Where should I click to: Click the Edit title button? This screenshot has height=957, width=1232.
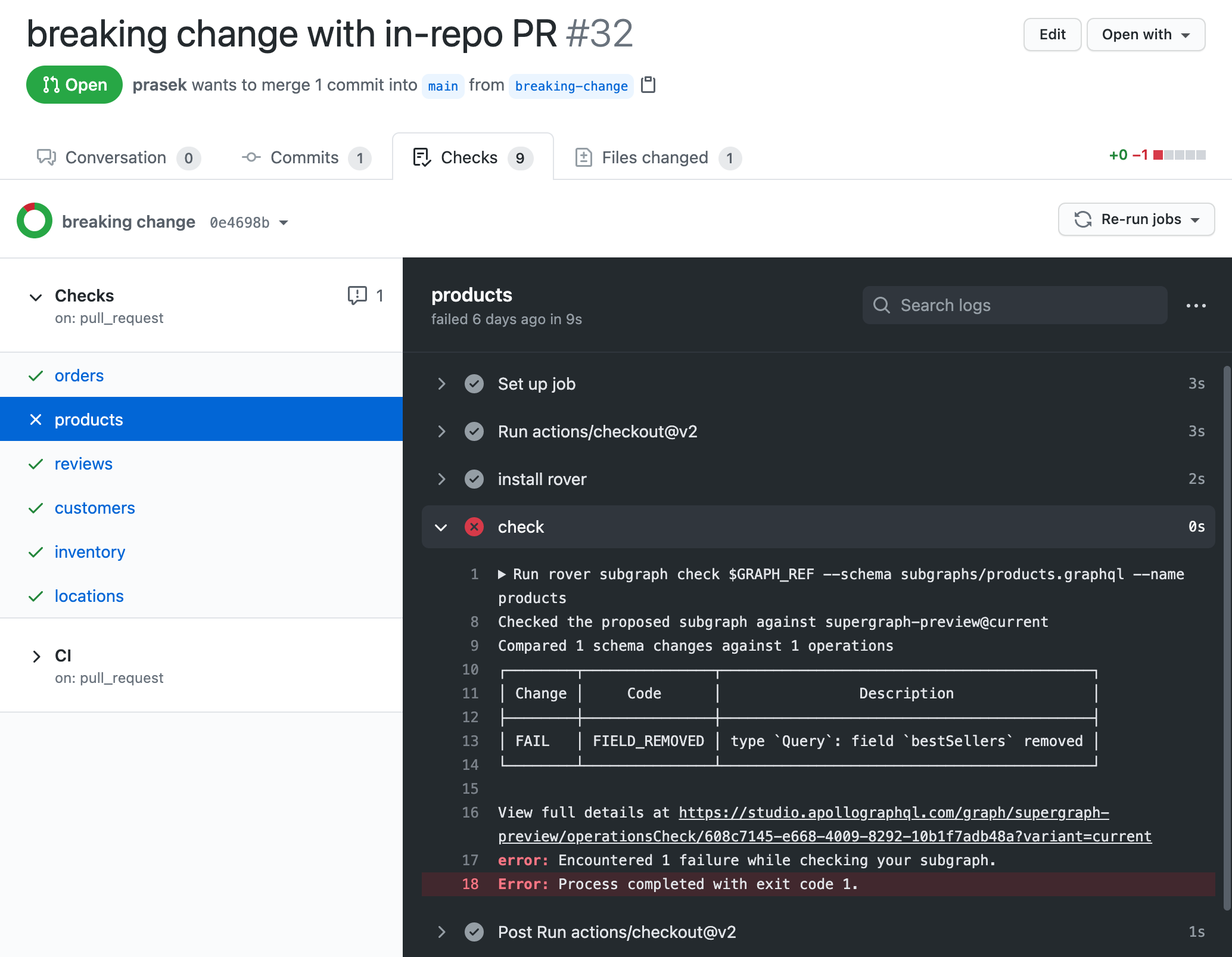coord(1052,35)
